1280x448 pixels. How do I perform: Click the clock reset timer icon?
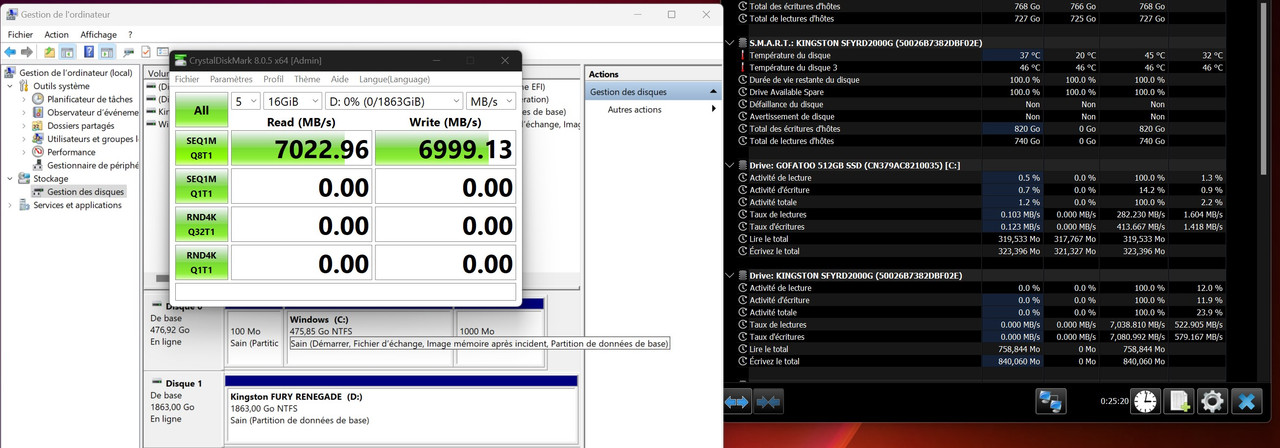click(x=1146, y=402)
